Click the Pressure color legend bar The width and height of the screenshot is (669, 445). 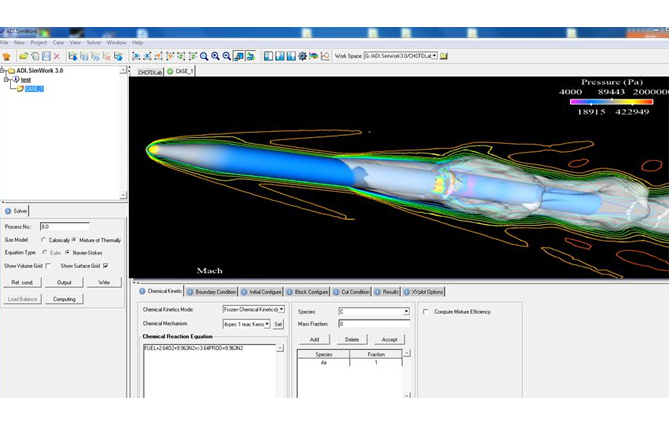coord(597,101)
